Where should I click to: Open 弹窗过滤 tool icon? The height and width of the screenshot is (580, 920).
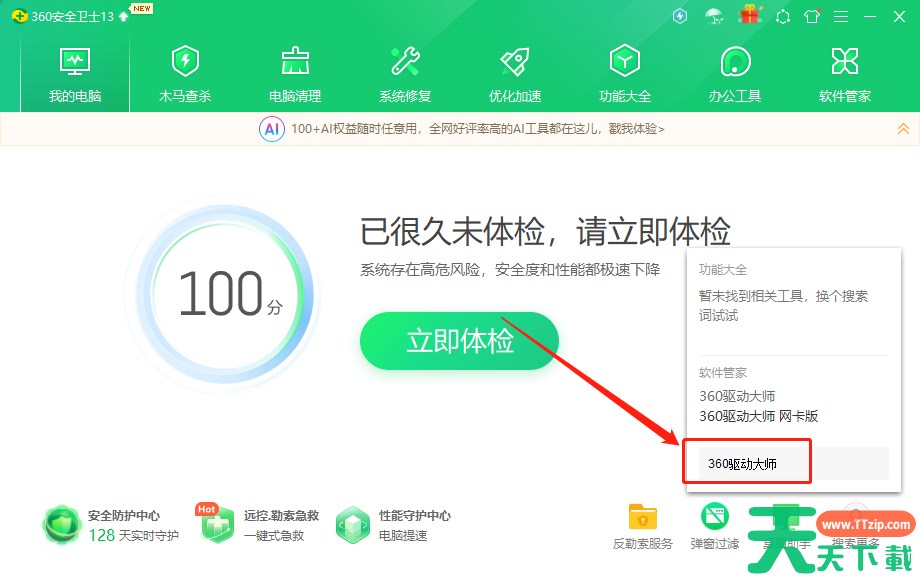click(715, 517)
